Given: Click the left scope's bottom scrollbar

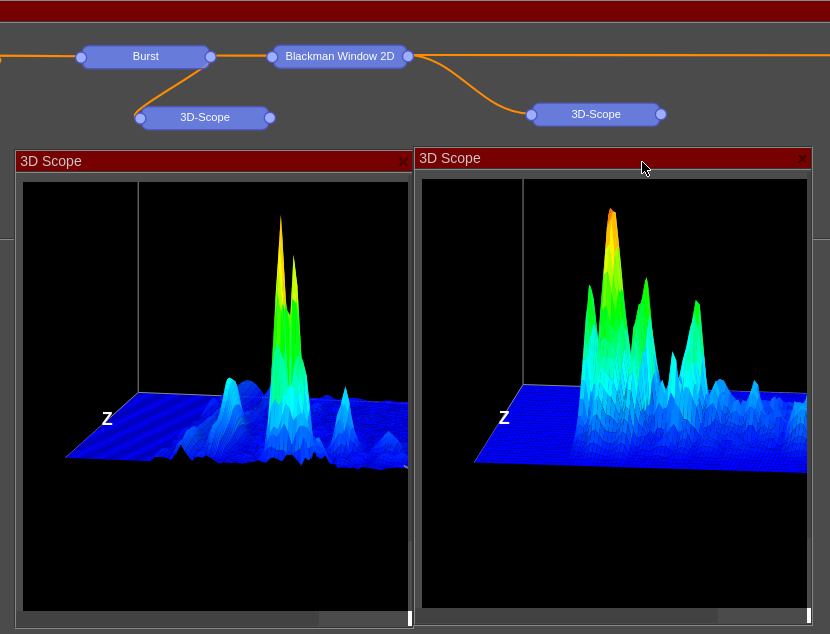Looking at the screenshot, I should tap(170, 619).
